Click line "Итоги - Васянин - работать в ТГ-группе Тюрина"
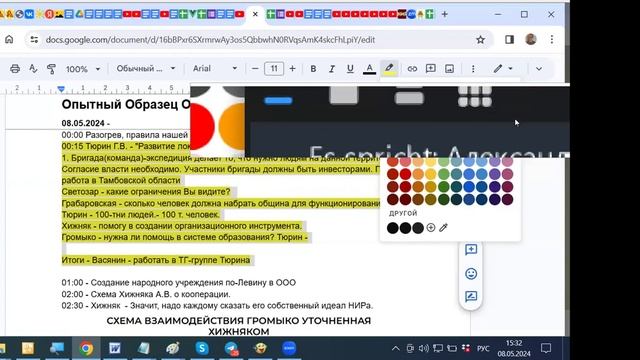This screenshot has height=360, width=640. (x=156, y=260)
